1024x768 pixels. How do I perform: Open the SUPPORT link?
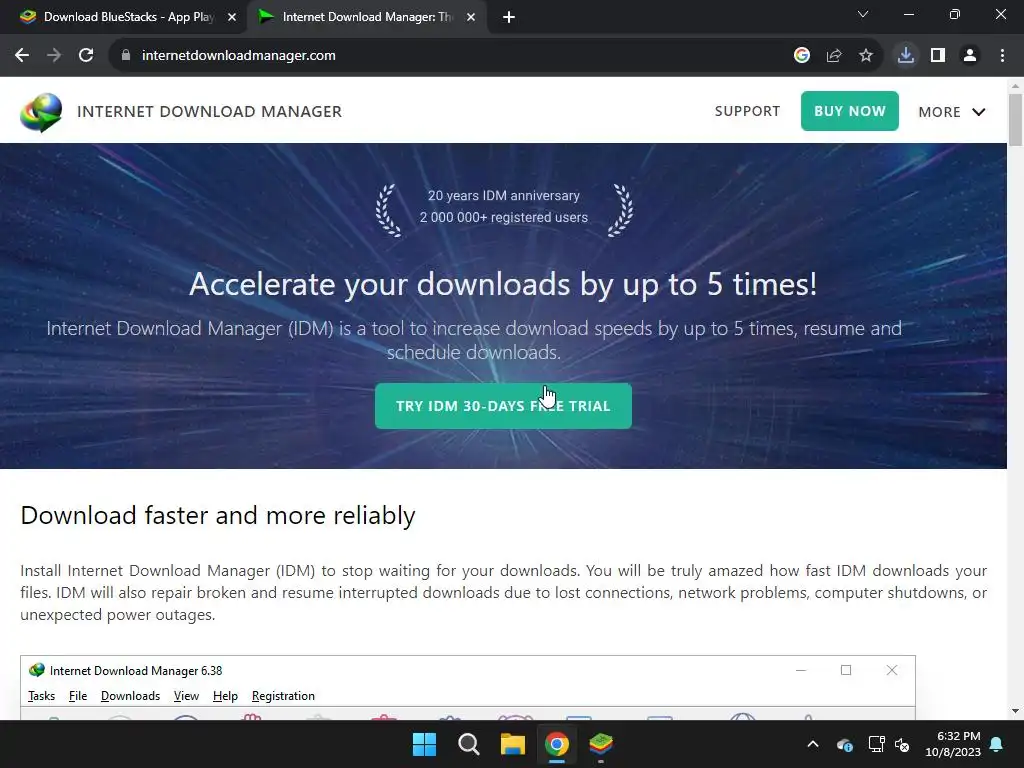(x=747, y=111)
